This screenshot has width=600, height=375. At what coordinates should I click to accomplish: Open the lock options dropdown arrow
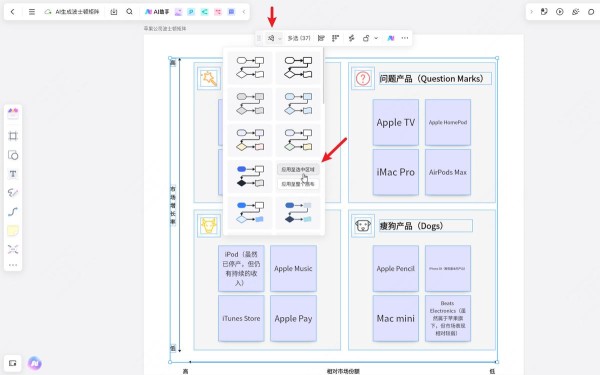click(376, 38)
